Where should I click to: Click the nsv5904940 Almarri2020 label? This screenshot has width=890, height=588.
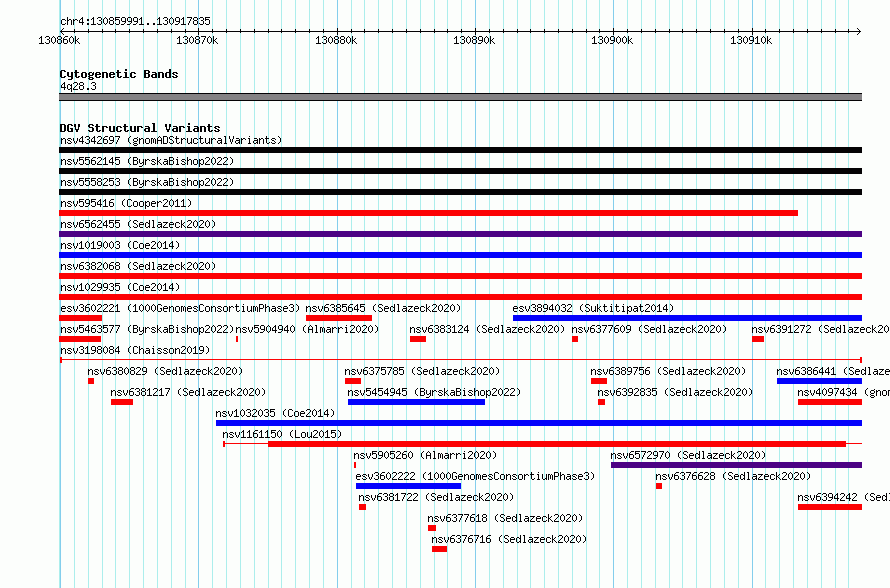tap(307, 329)
